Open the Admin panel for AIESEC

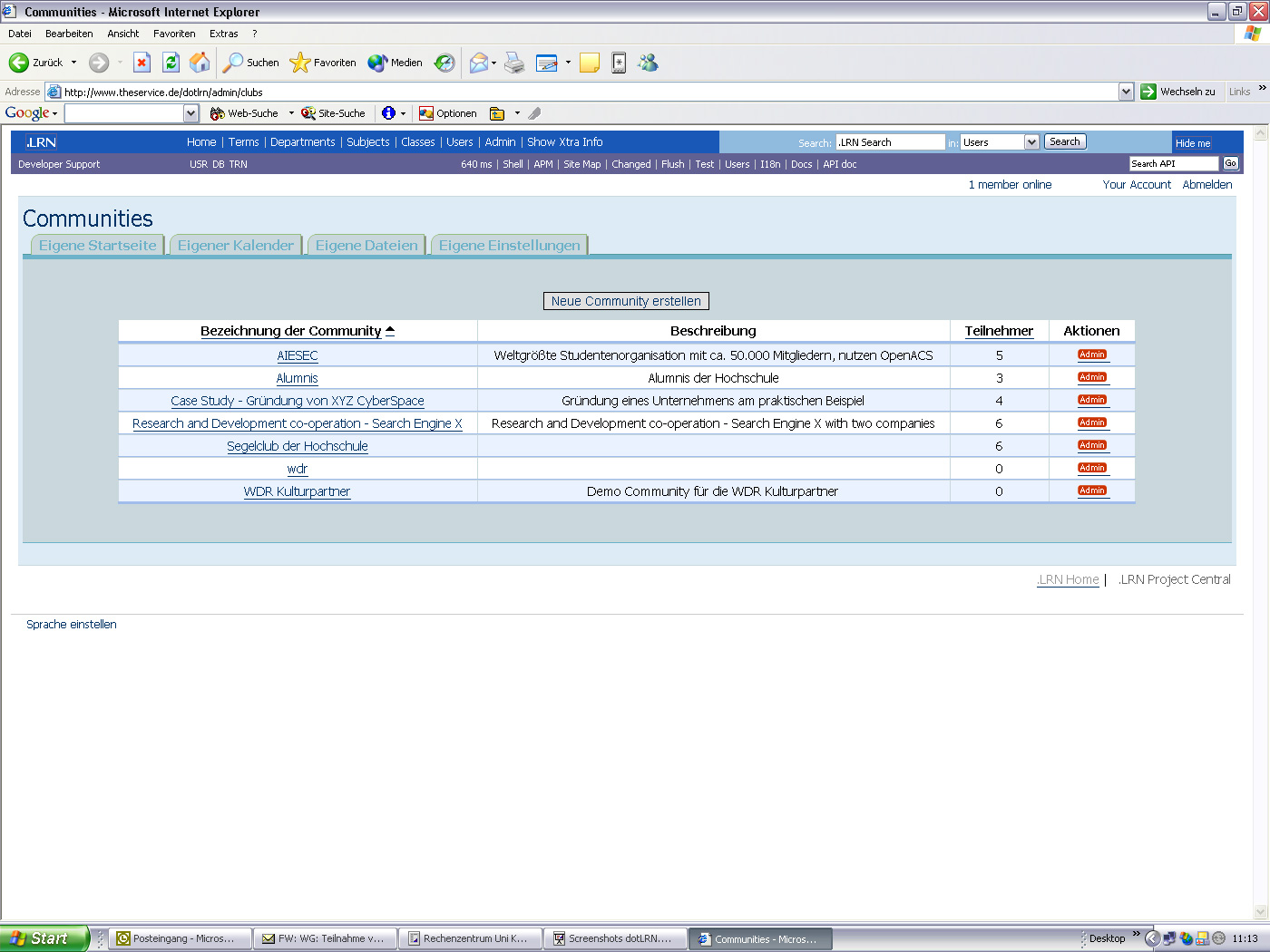1092,355
